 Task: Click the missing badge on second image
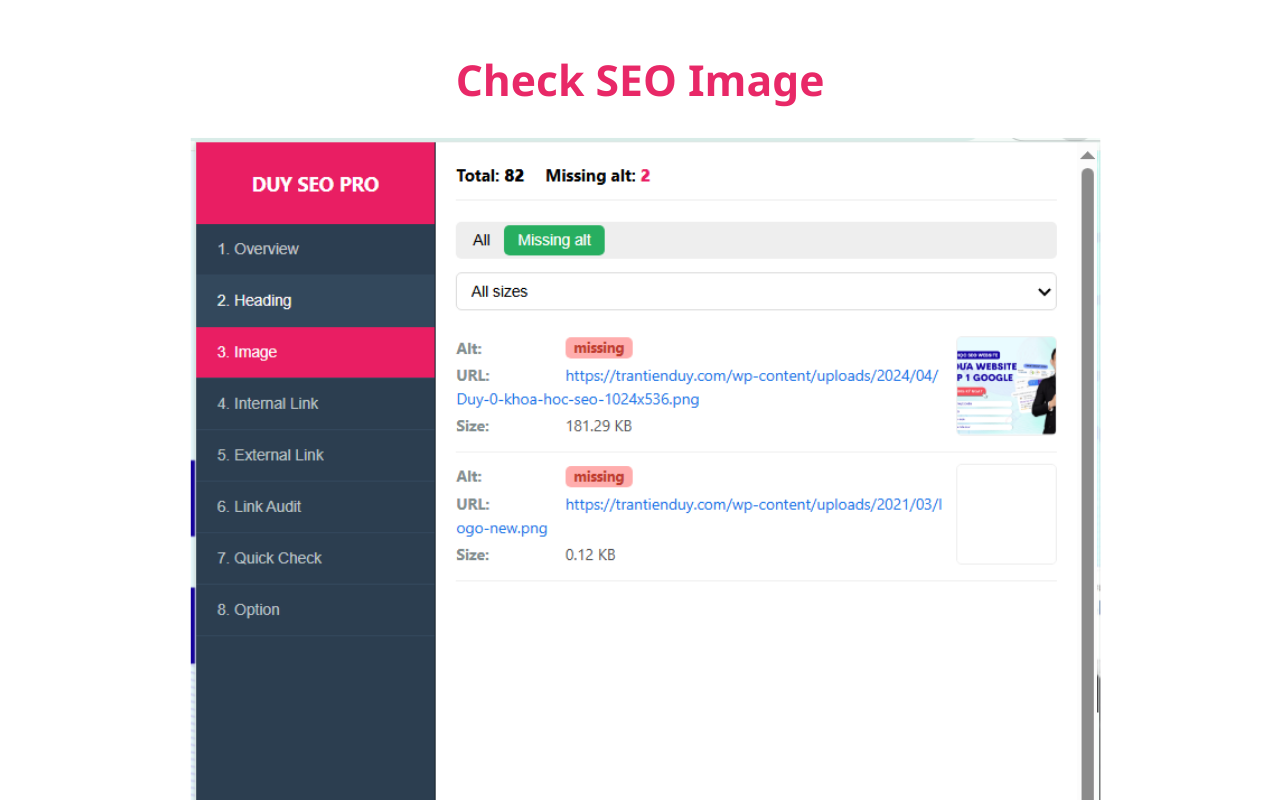598,476
